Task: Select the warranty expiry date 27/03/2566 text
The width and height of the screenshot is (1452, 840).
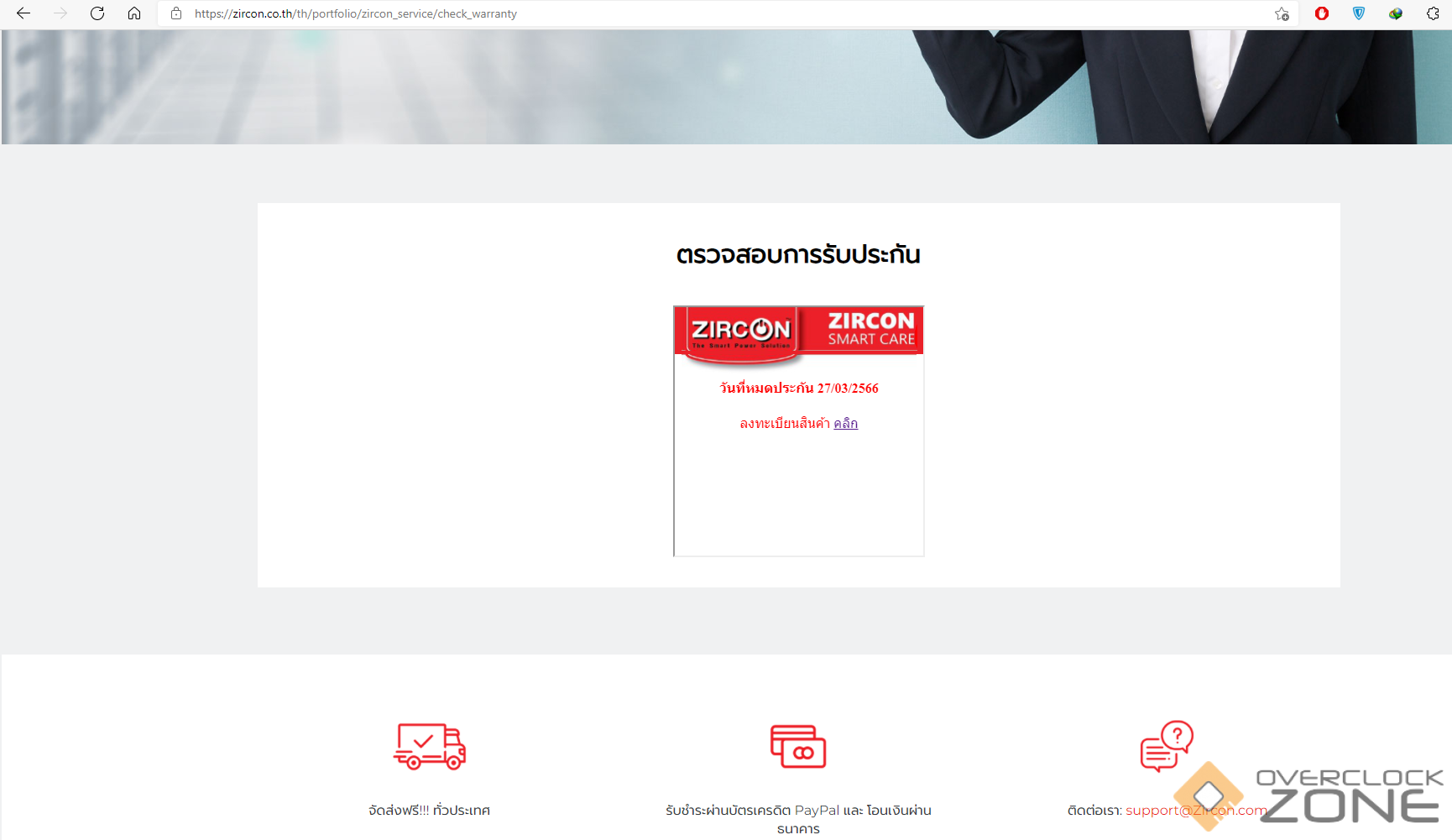Action: point(799,388)
